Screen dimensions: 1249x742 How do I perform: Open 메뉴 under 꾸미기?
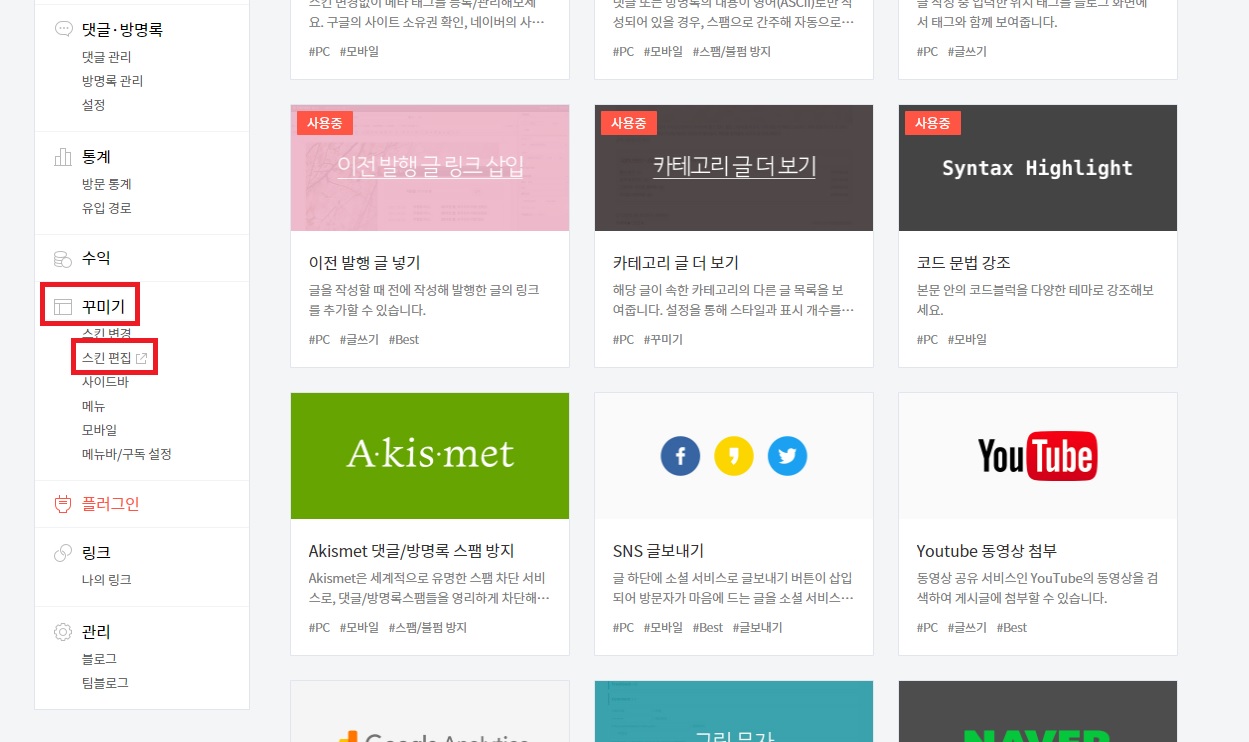point(93,406)
